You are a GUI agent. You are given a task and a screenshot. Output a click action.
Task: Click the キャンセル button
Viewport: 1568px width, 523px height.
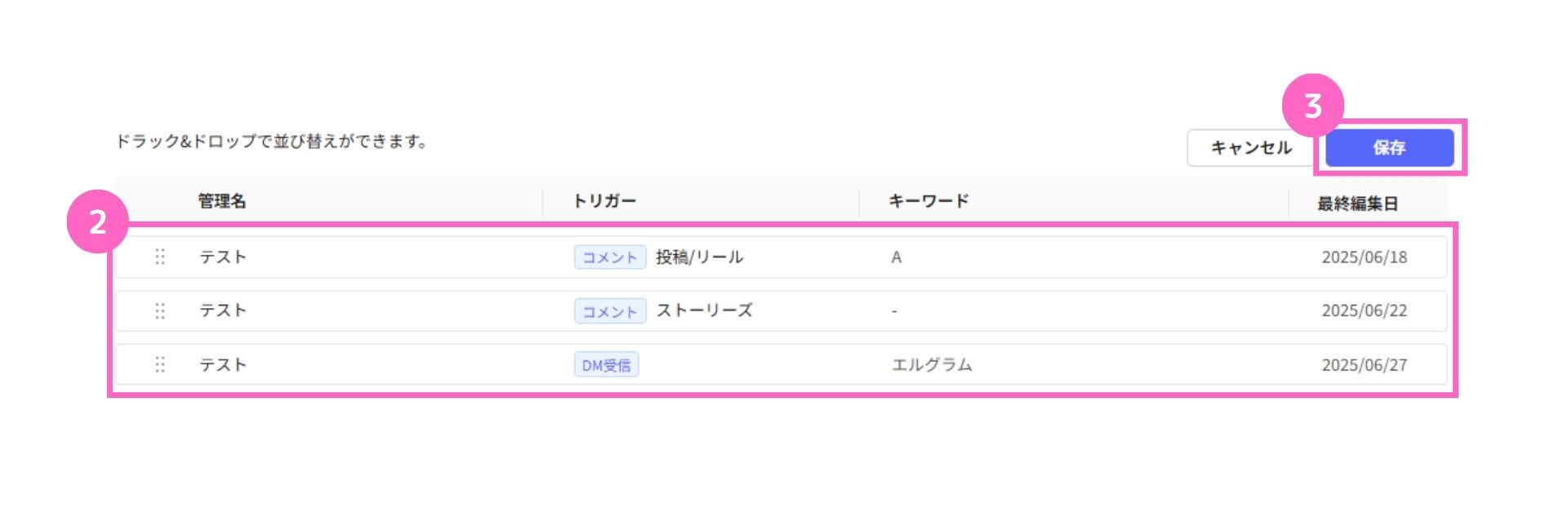coord(1251,148)
